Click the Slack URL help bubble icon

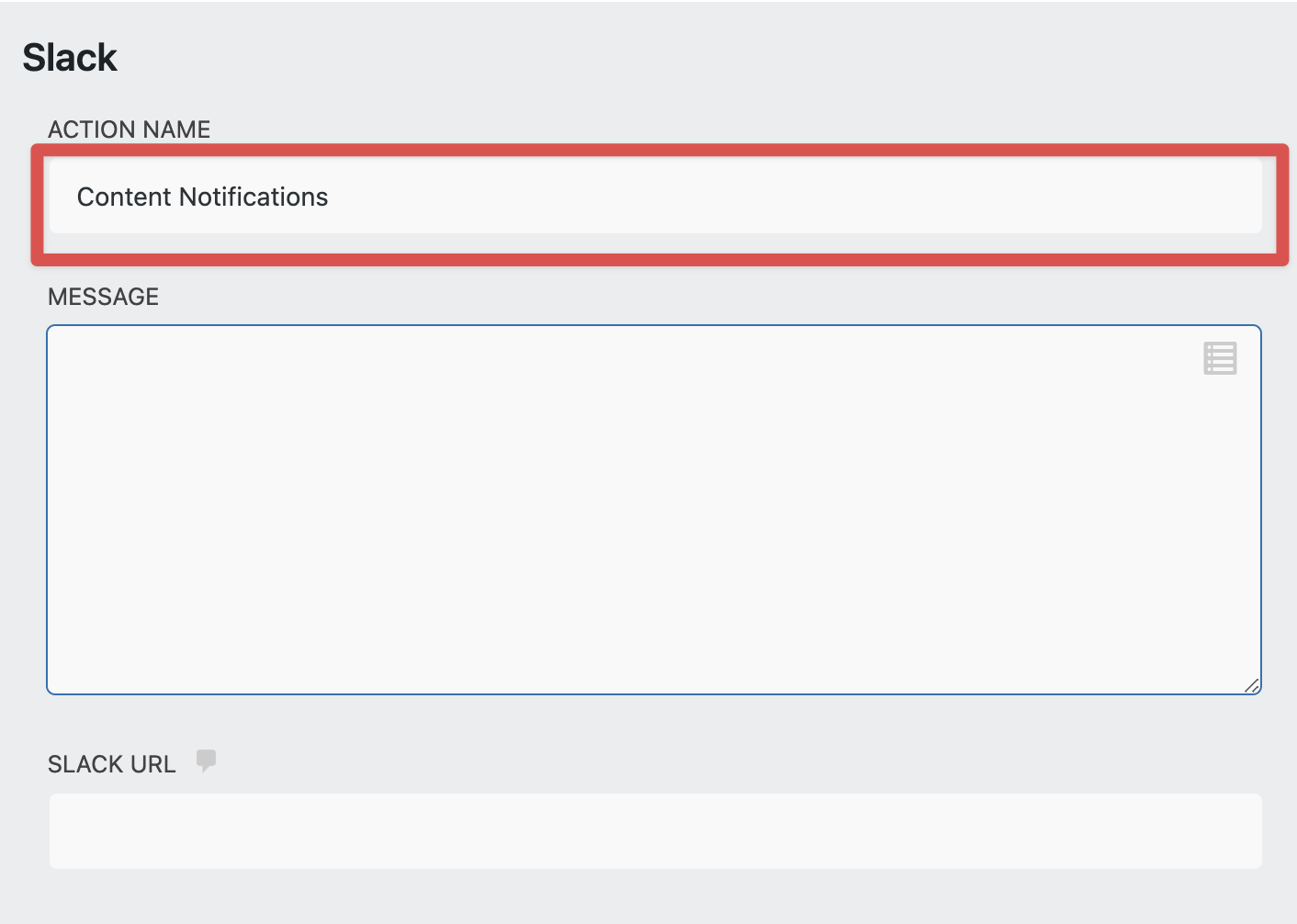206,761
